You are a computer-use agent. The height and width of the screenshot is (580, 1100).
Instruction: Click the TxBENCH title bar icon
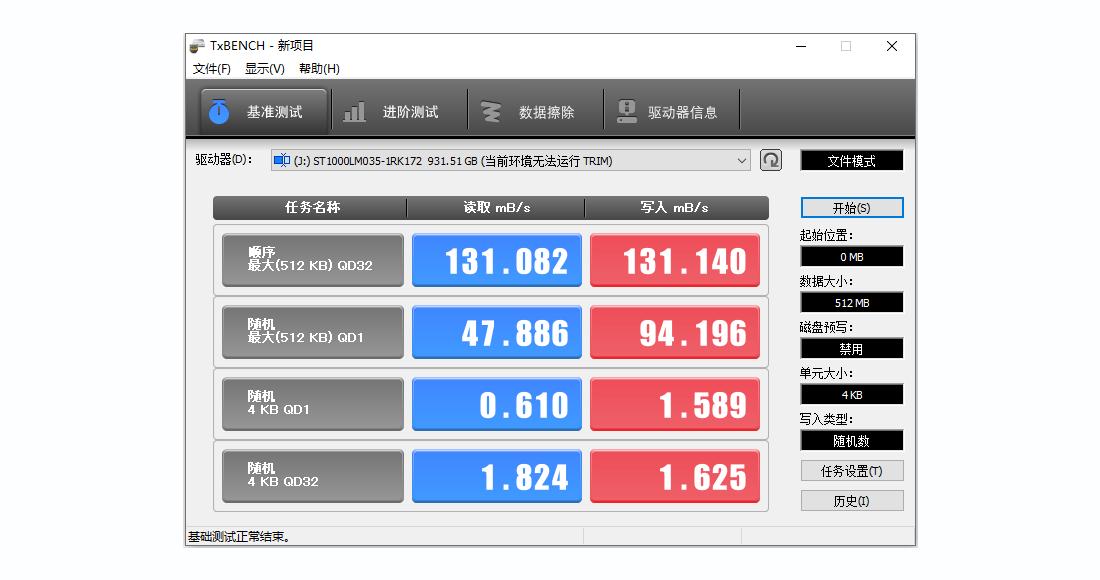(x=196, y=45)
